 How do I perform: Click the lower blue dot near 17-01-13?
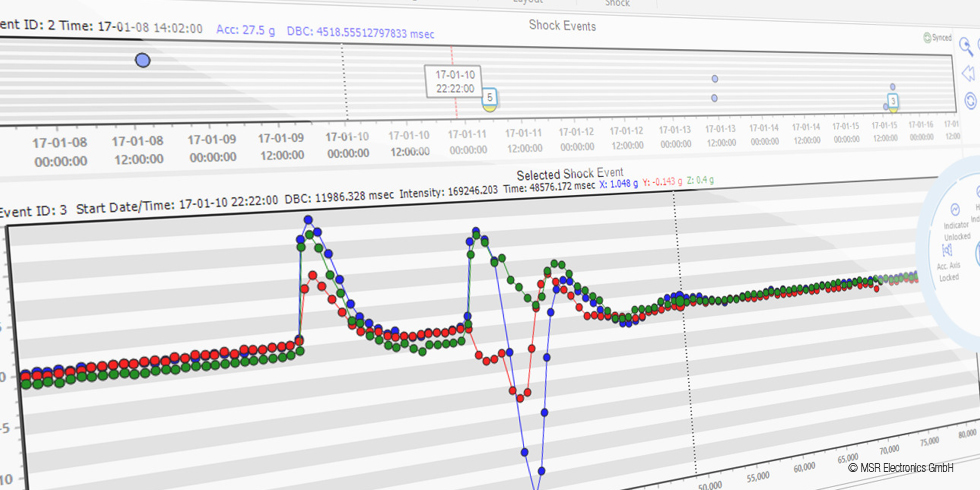(714, 98)
